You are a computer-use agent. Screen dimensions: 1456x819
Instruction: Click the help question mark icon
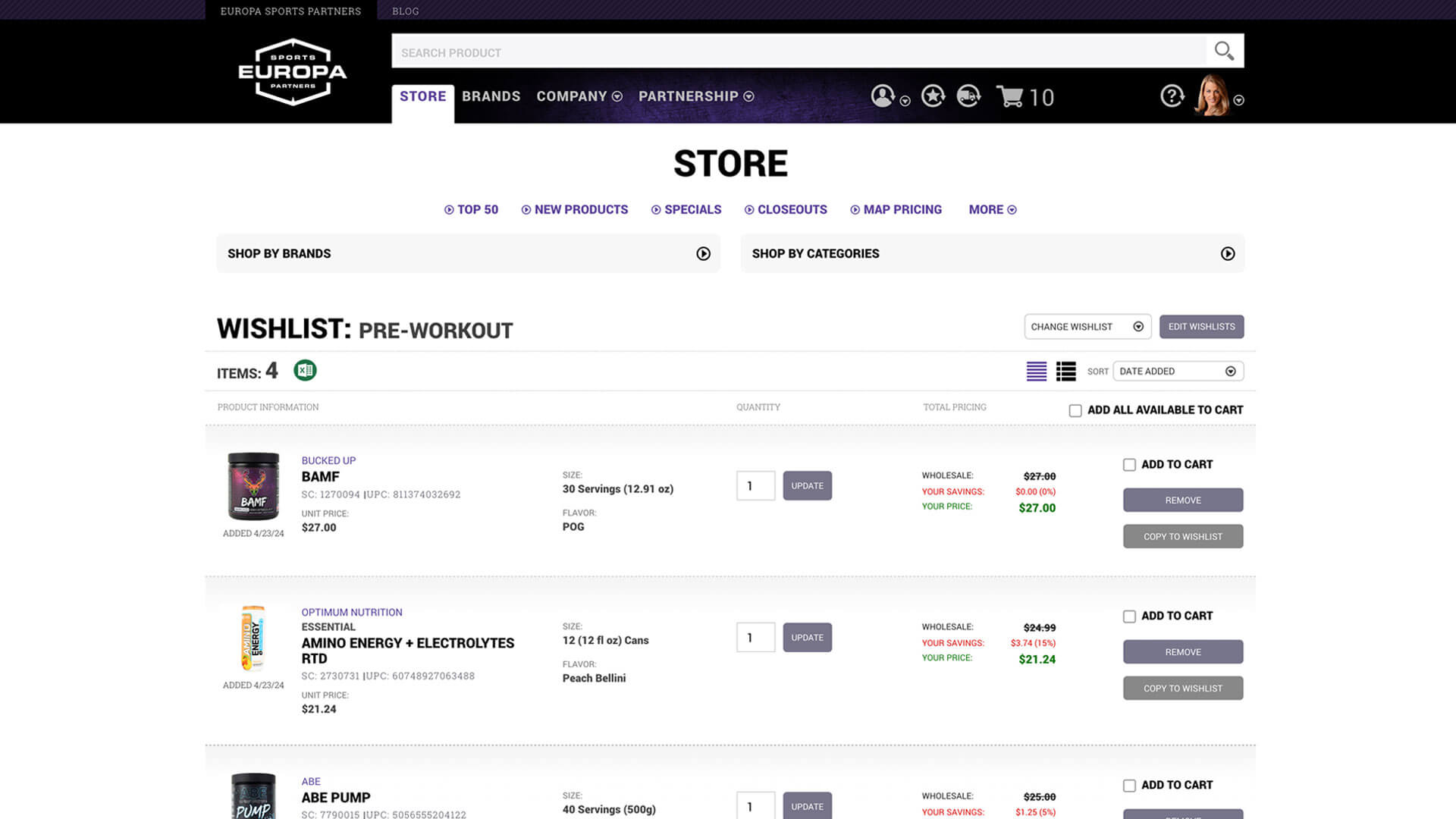point(1172,96)
